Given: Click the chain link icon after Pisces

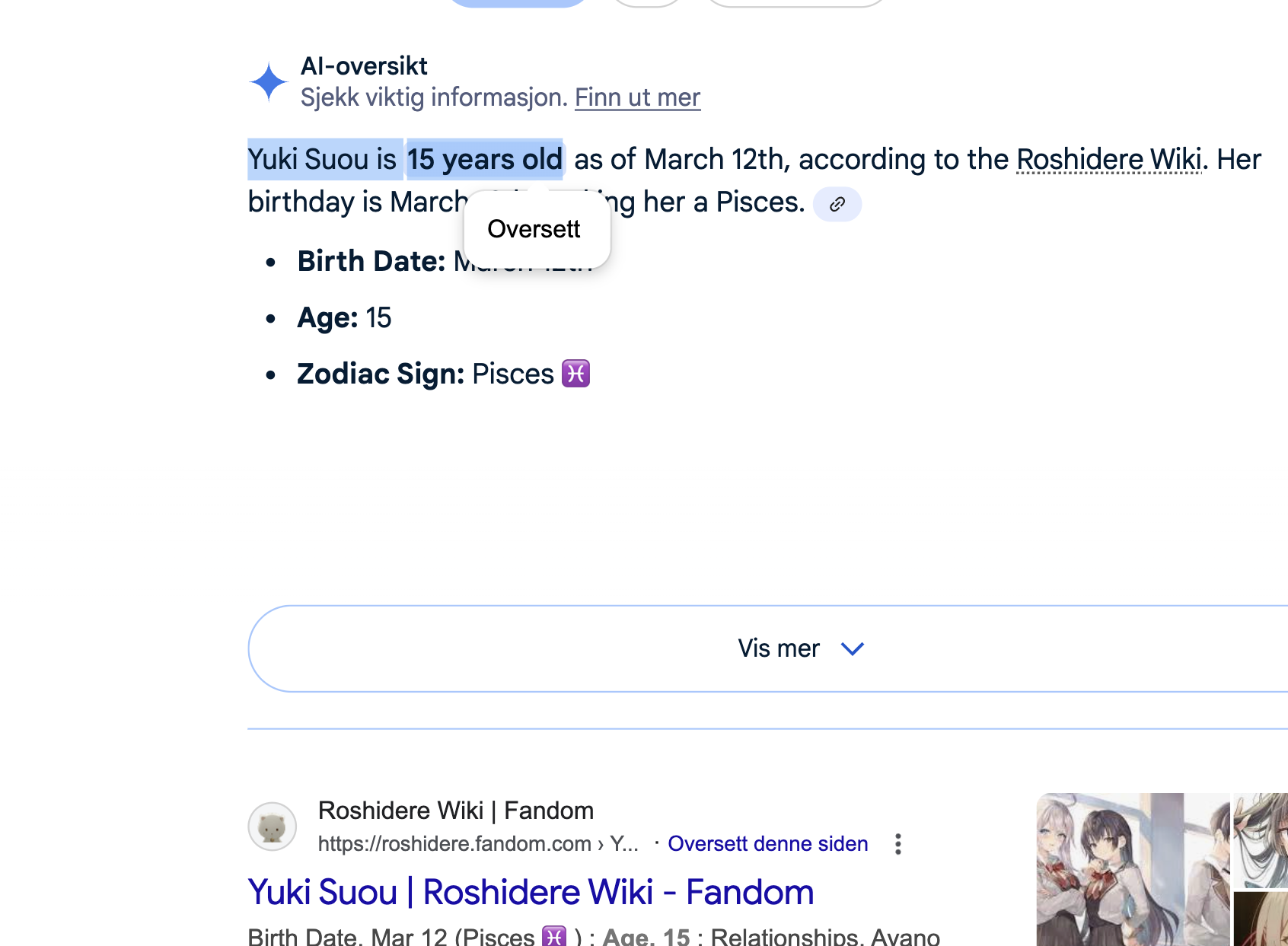Looking at the screenshot, I should 837,204.
